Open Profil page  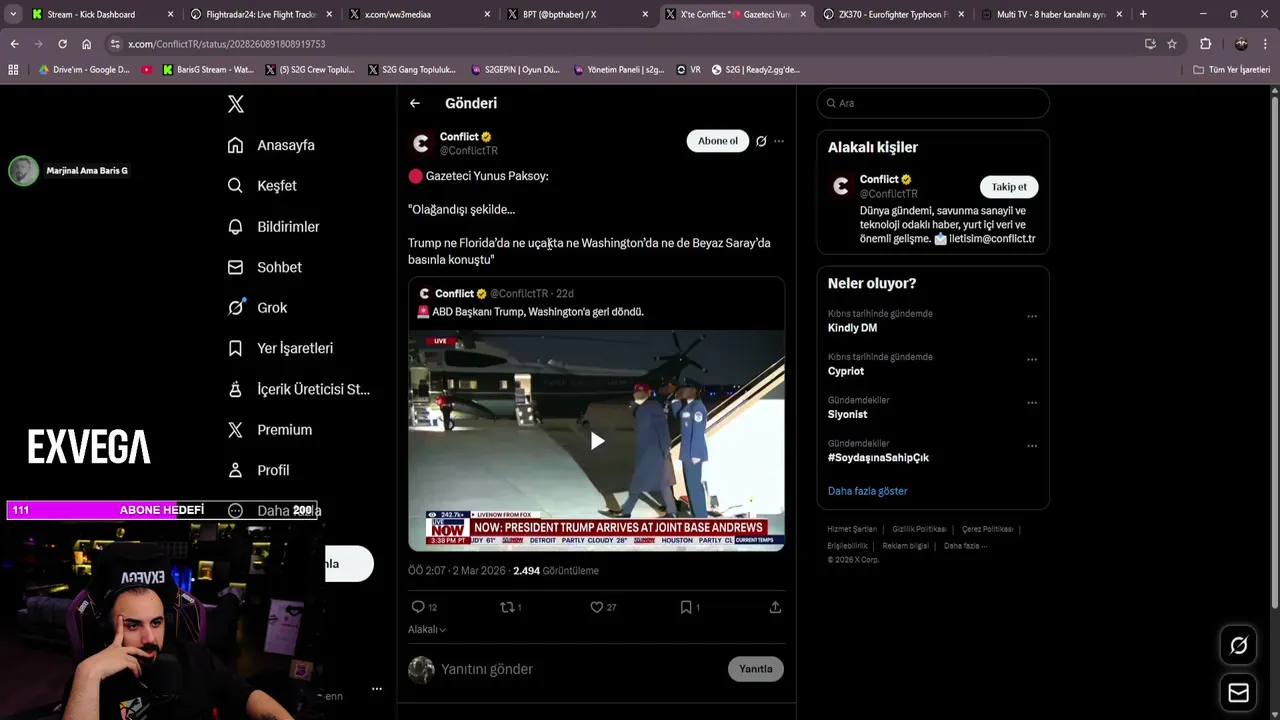258,470
